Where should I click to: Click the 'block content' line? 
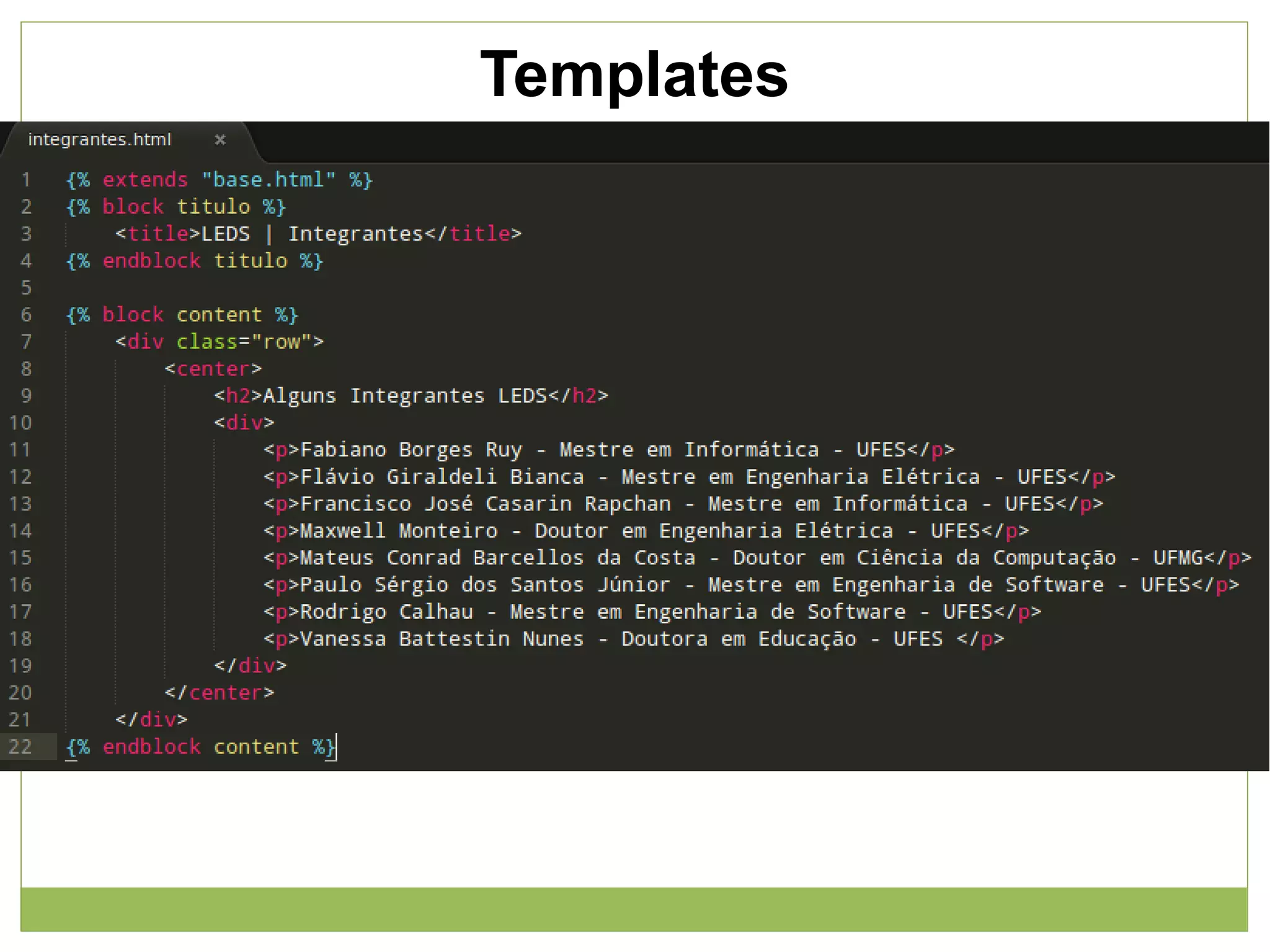coord(182,315)
